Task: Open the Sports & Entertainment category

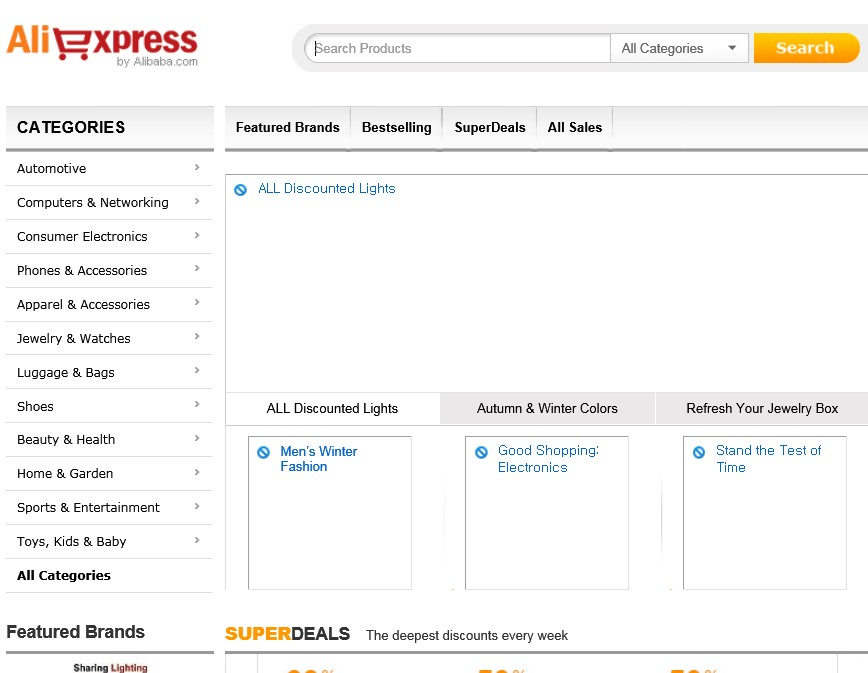Action: 88,508
